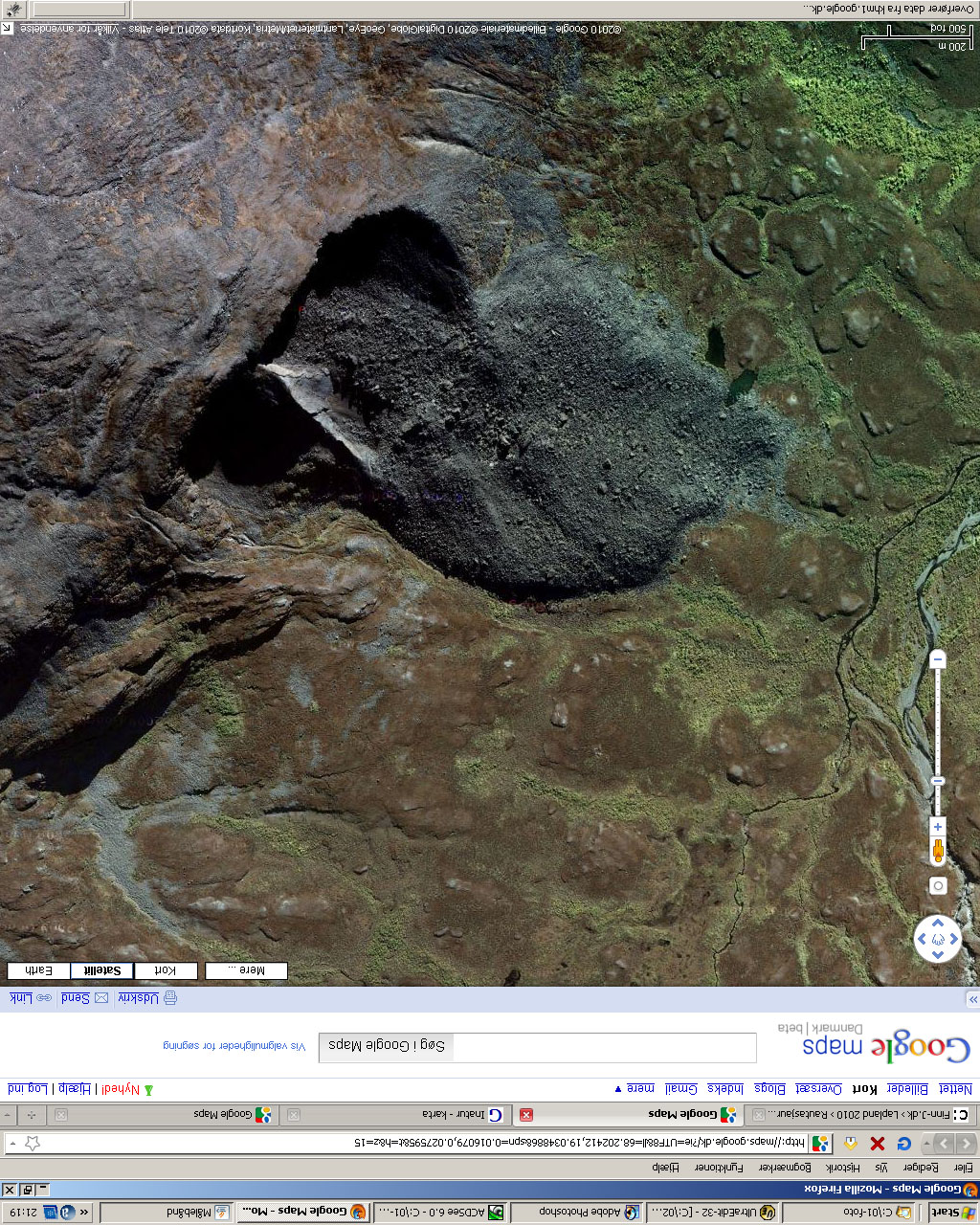Select the Earth map type

tap(38, 970)
